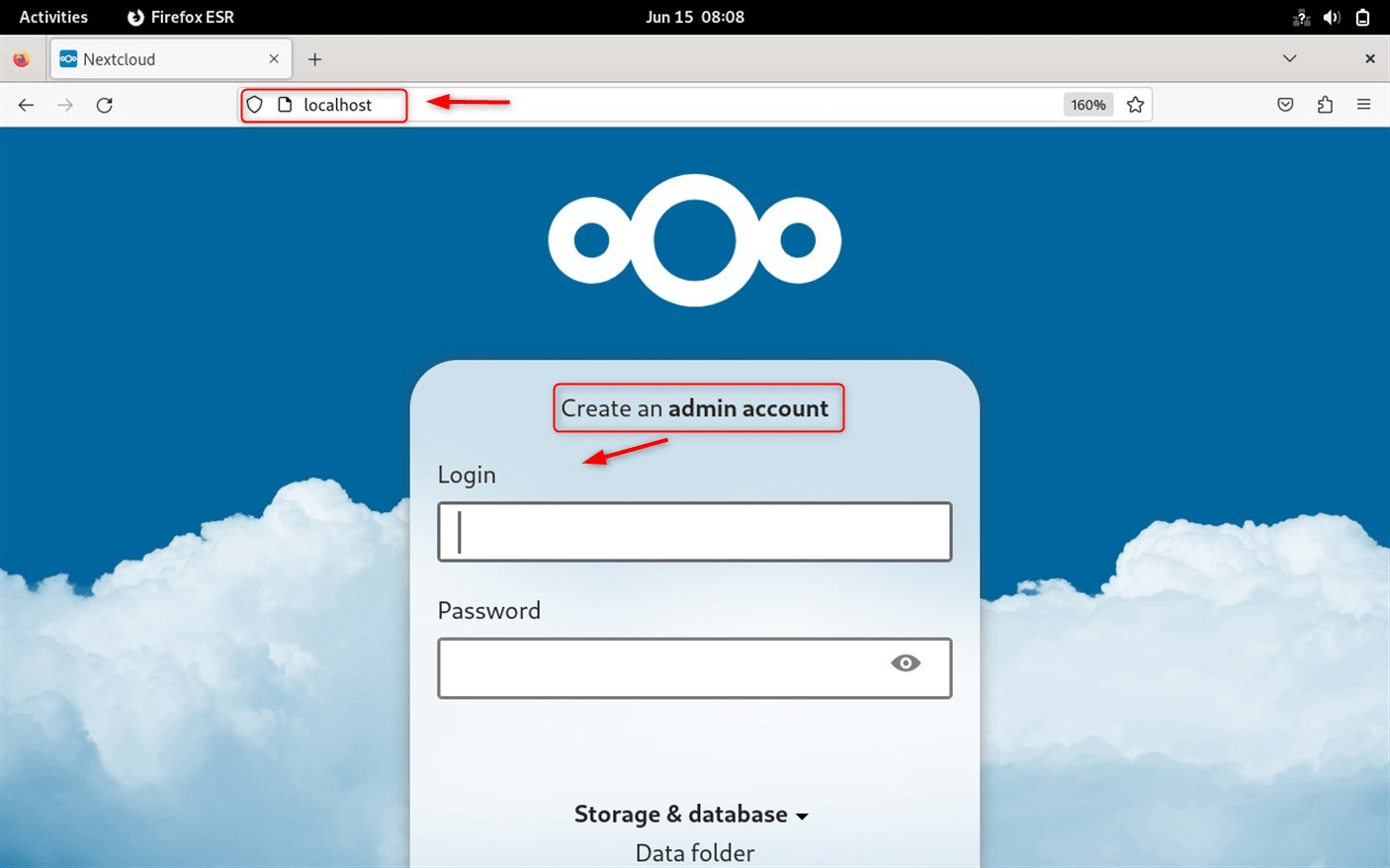Click the Nextcloud logo
This screenshot has height=868, width=1390.
695,240
